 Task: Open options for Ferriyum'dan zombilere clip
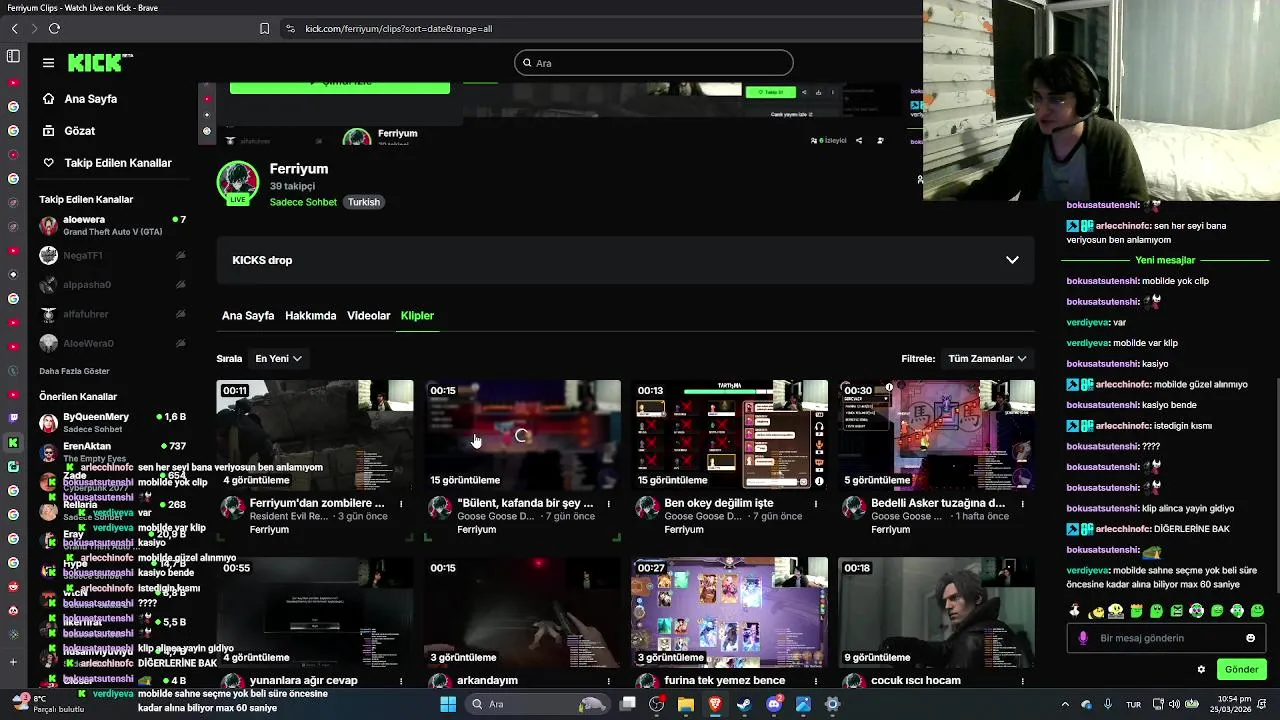click(x=401, y=504)
